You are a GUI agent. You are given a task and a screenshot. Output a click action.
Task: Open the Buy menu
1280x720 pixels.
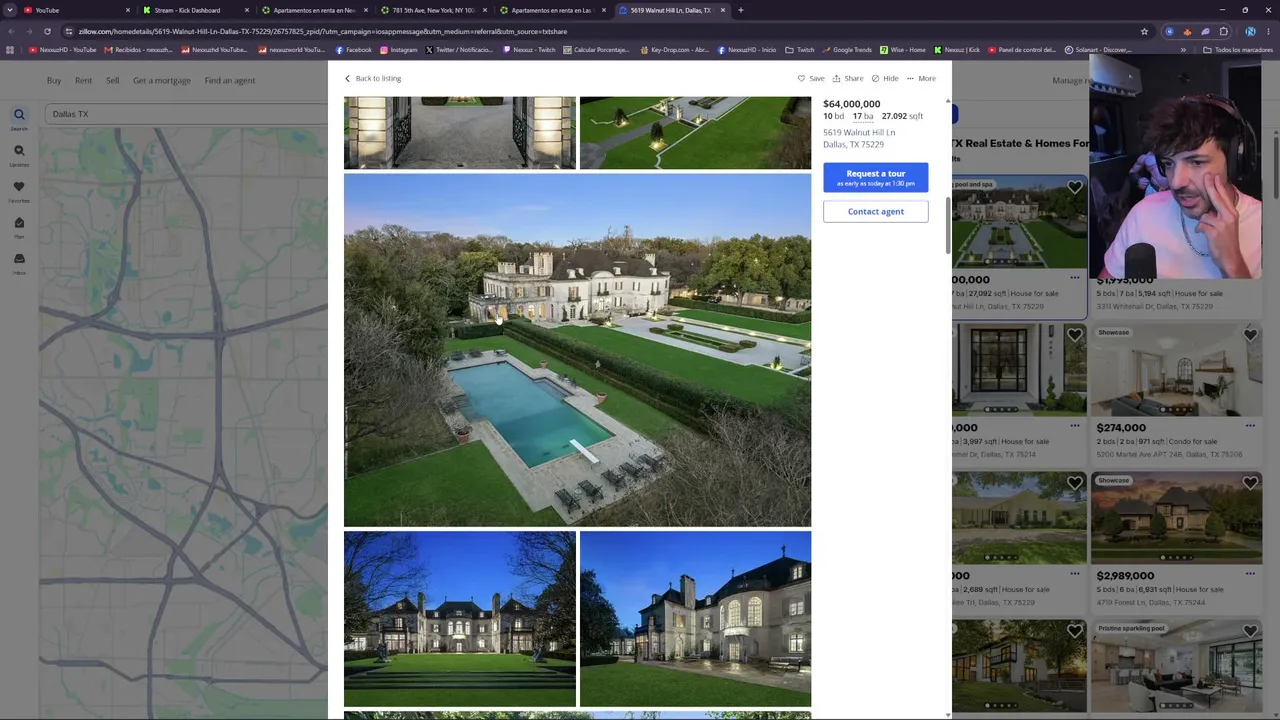click(54, 80)
